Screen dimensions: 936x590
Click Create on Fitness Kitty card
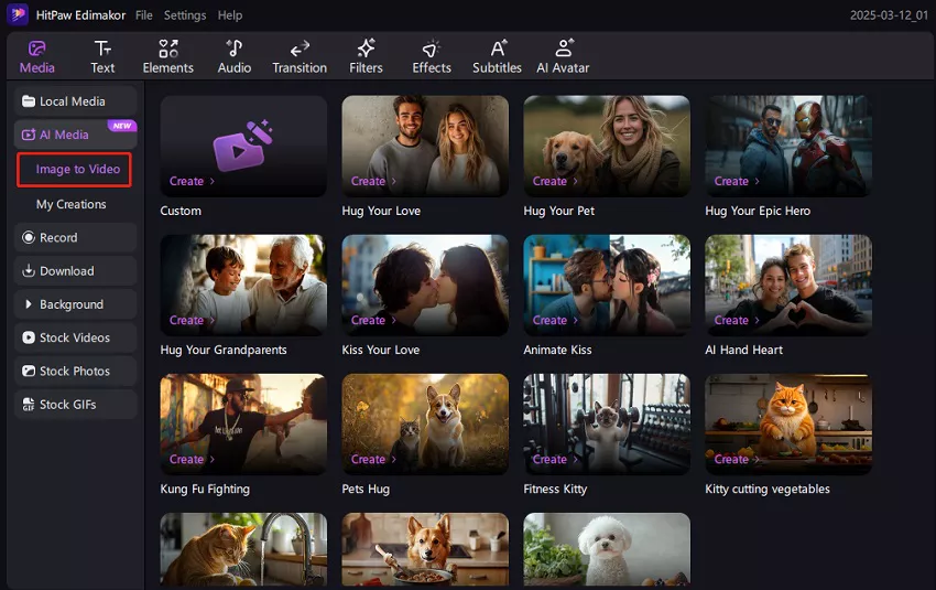point(555,459)
